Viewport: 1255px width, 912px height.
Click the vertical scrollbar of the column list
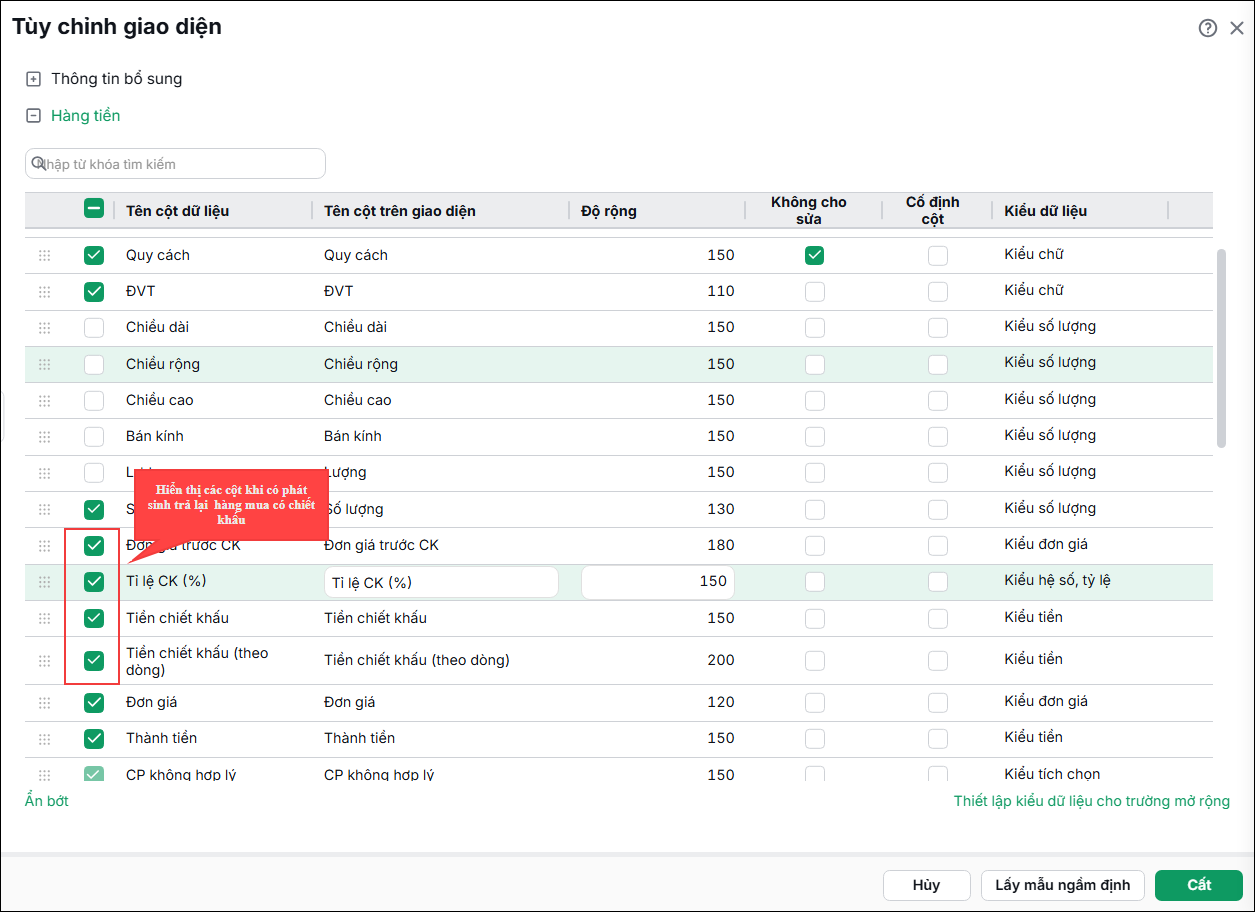click(x=1221, y=348)
